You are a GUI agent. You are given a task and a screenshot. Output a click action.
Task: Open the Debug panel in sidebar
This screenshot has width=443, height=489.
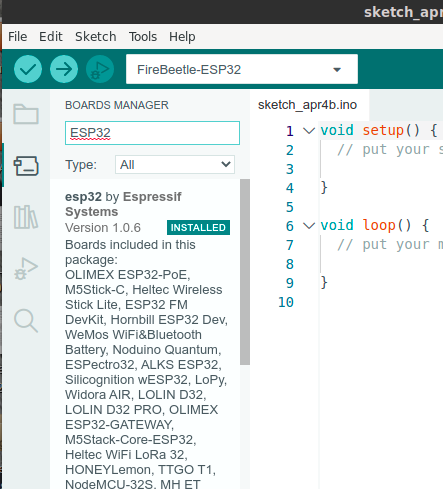(x=26, y=269)
